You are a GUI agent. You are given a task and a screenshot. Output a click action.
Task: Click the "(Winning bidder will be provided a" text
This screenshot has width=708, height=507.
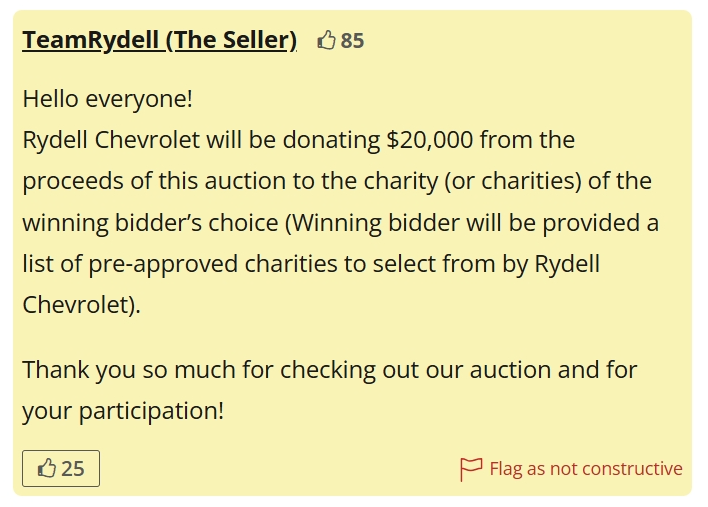[x=473, y=222]
